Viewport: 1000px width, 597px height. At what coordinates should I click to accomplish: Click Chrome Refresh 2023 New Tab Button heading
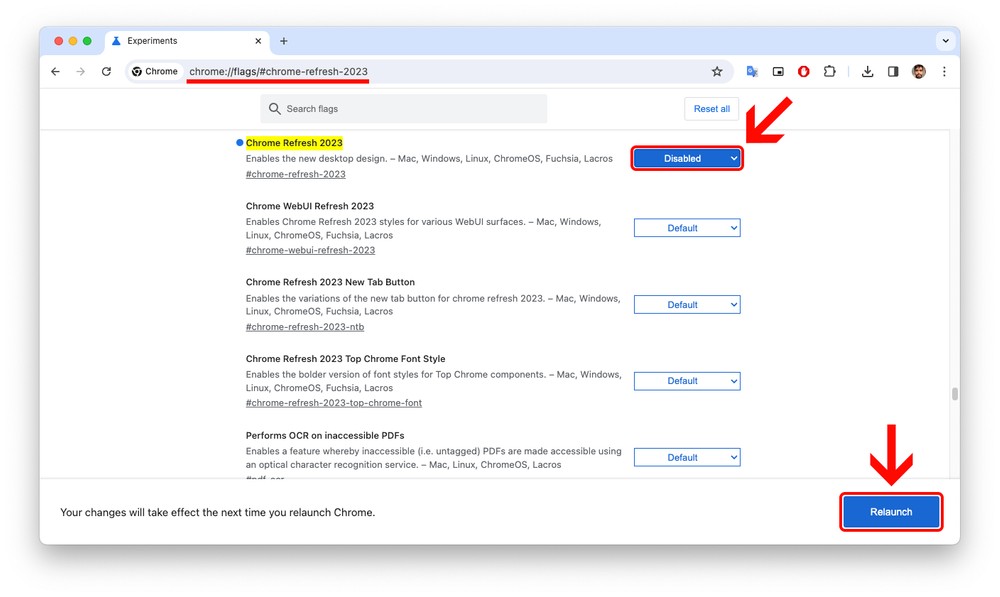tap(330, 282)
